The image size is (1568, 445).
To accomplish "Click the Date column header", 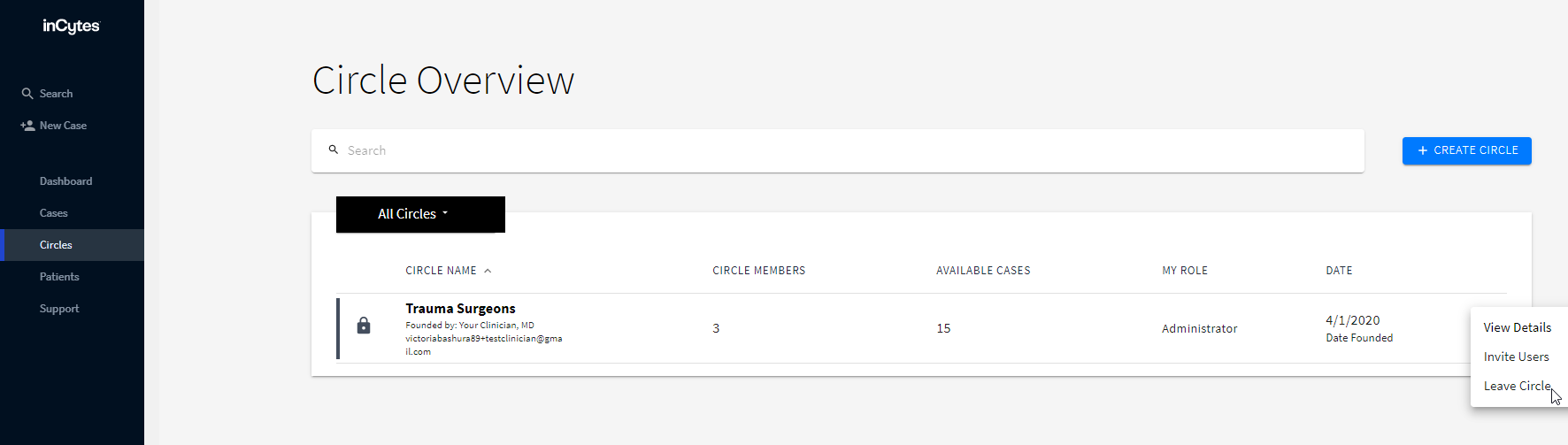I will pyautogui.click(x=1339, y=271).
